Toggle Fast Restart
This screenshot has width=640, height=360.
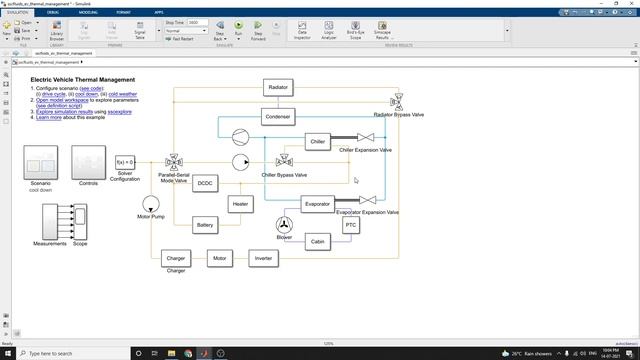click(180, 39)
